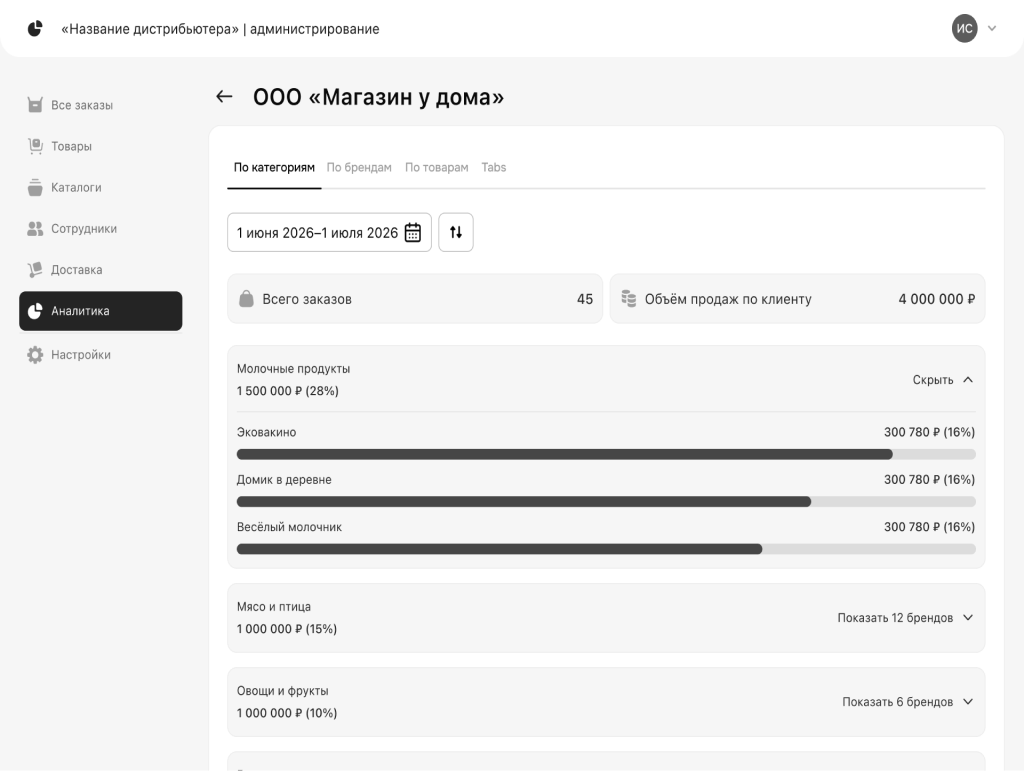This screenshot has width=1024, height=771.
Task: Switch to the По товарам tab
Action: tap(436, 167)
